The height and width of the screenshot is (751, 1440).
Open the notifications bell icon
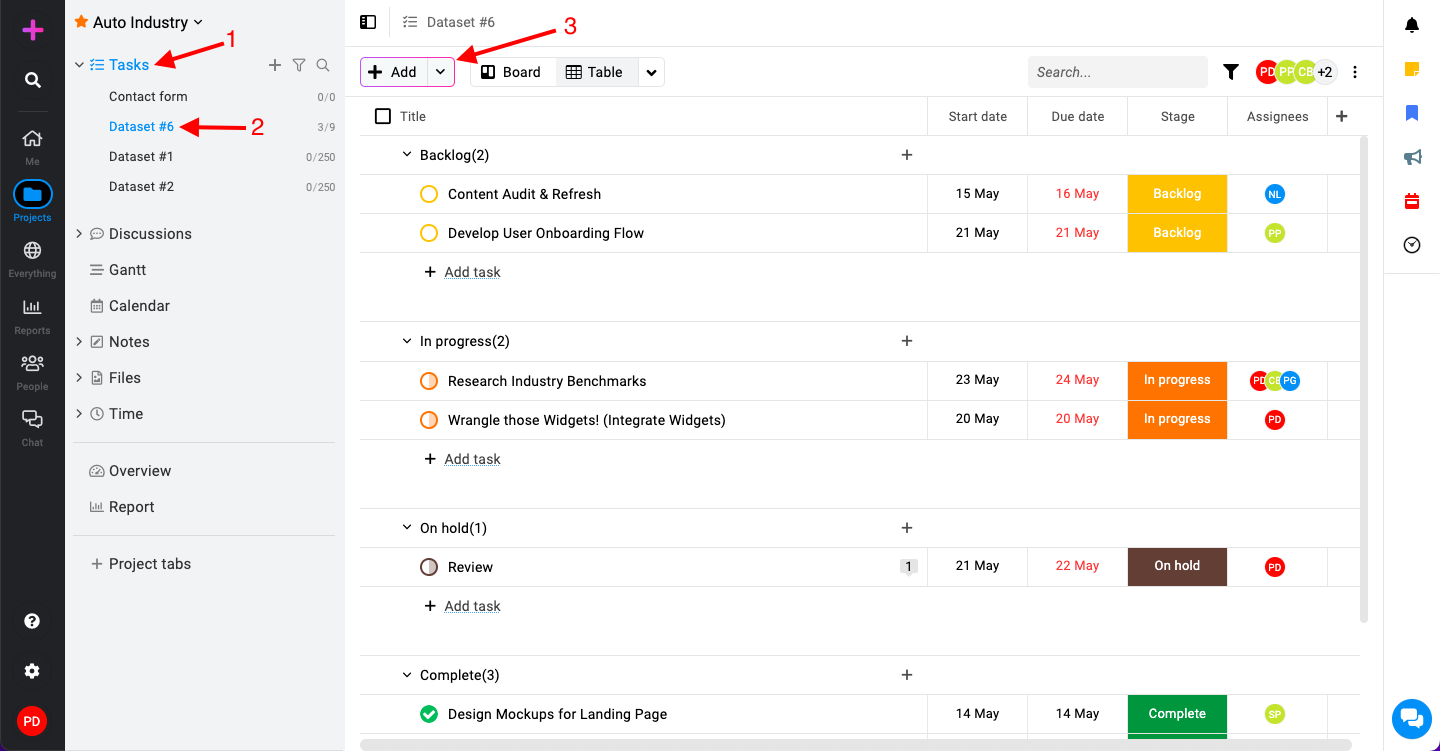tap(1412, 25)
